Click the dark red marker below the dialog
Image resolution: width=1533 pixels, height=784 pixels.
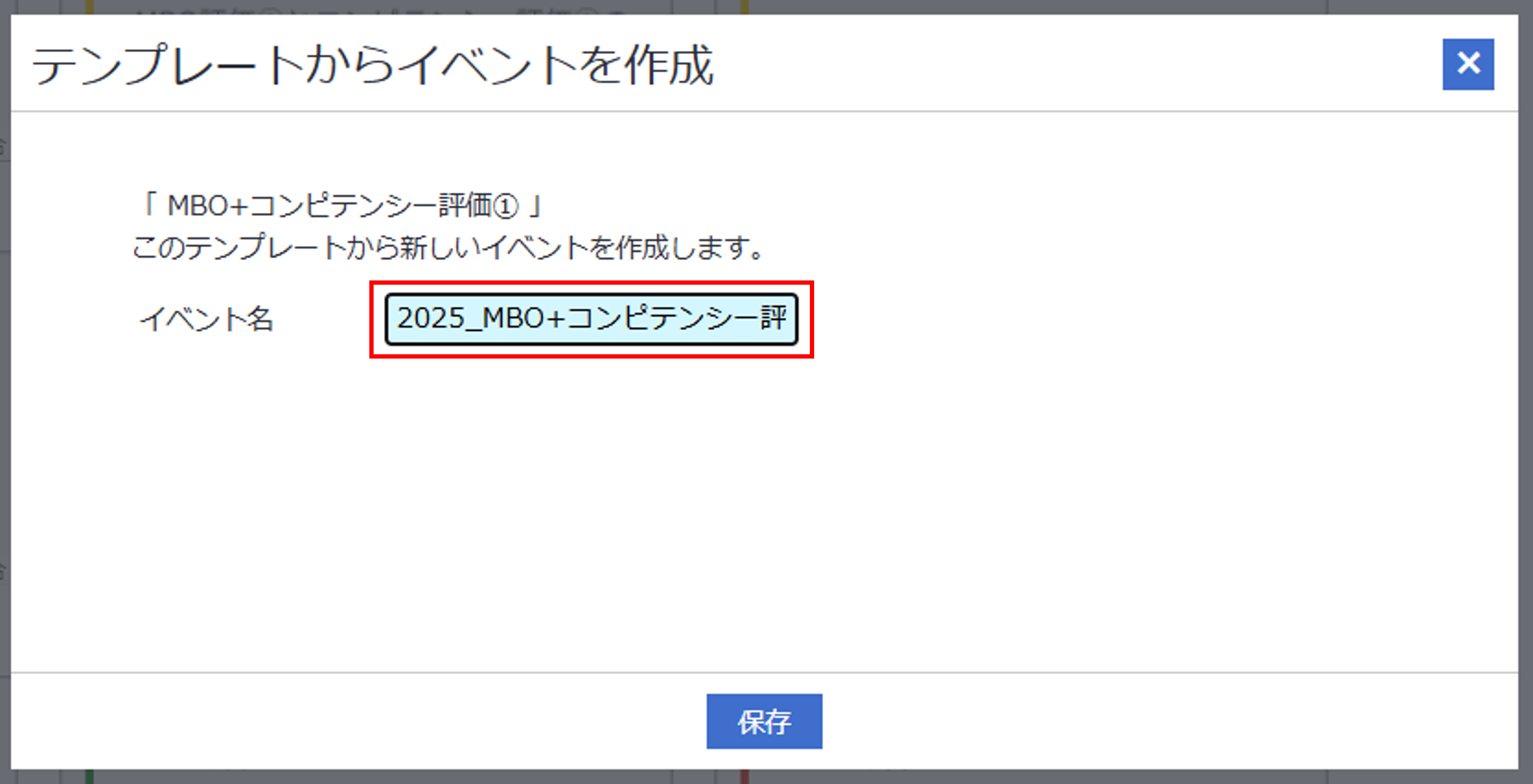[x=744, y=777]
